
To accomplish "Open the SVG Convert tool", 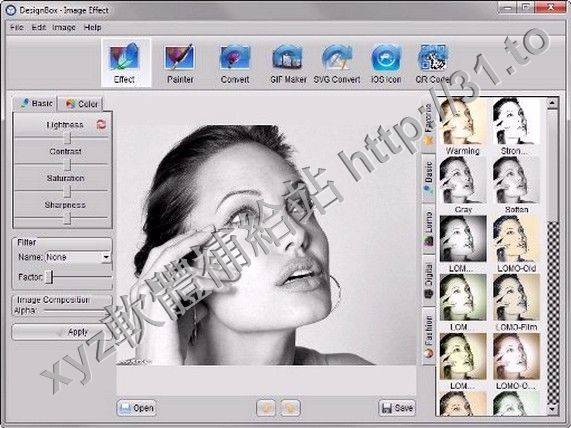I will (337, 63).
